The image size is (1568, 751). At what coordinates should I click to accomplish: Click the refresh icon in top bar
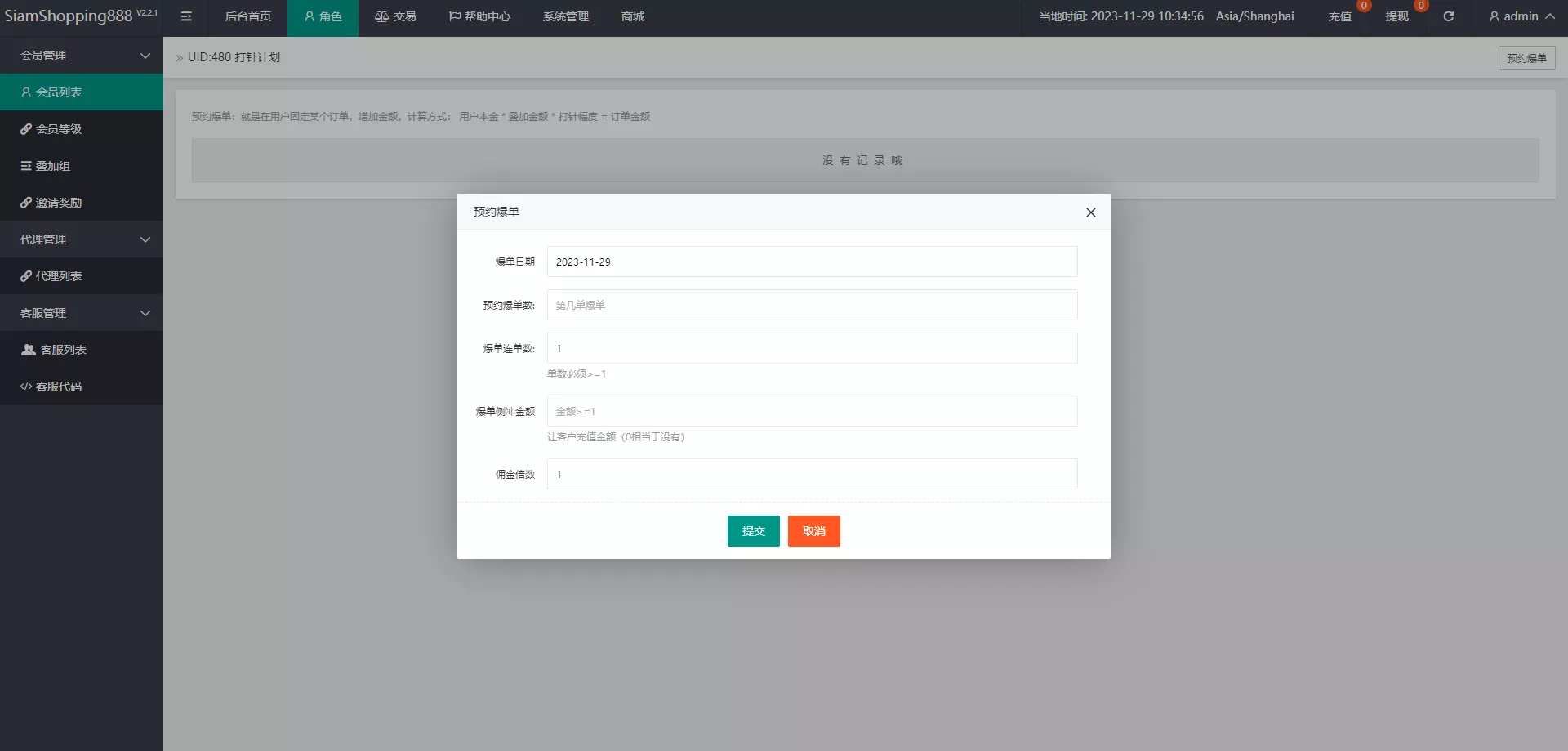pos(1448,16)
